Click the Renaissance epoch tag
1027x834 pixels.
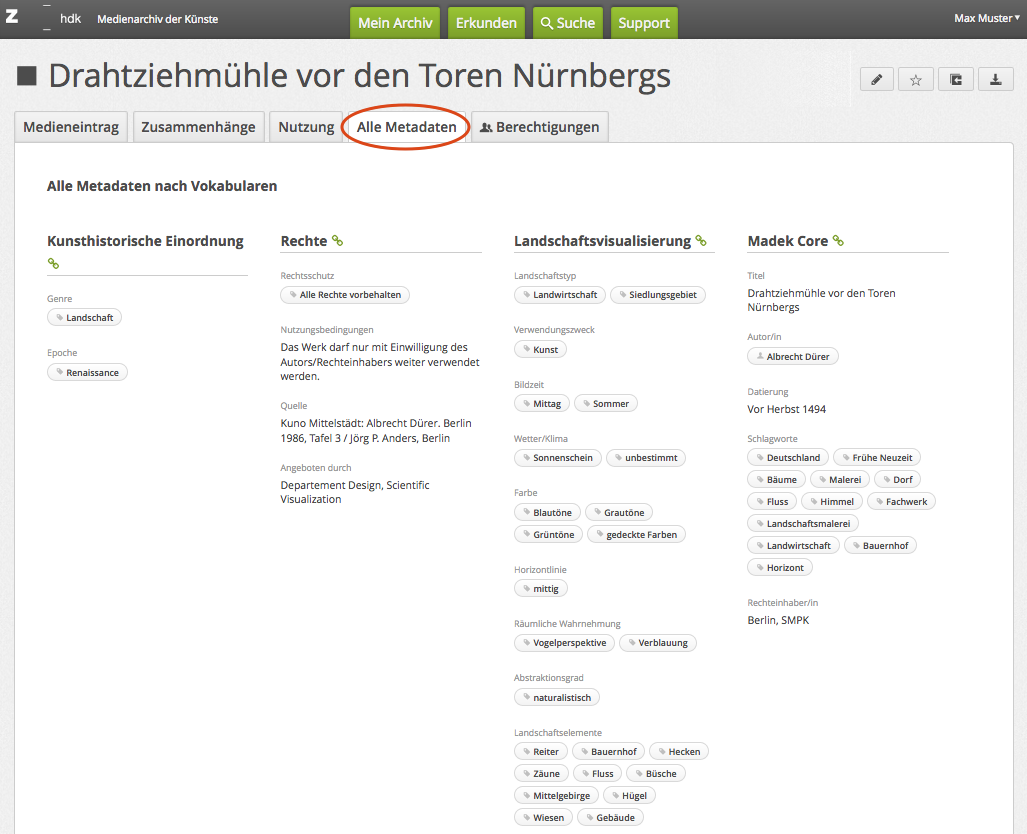(87, 372)
